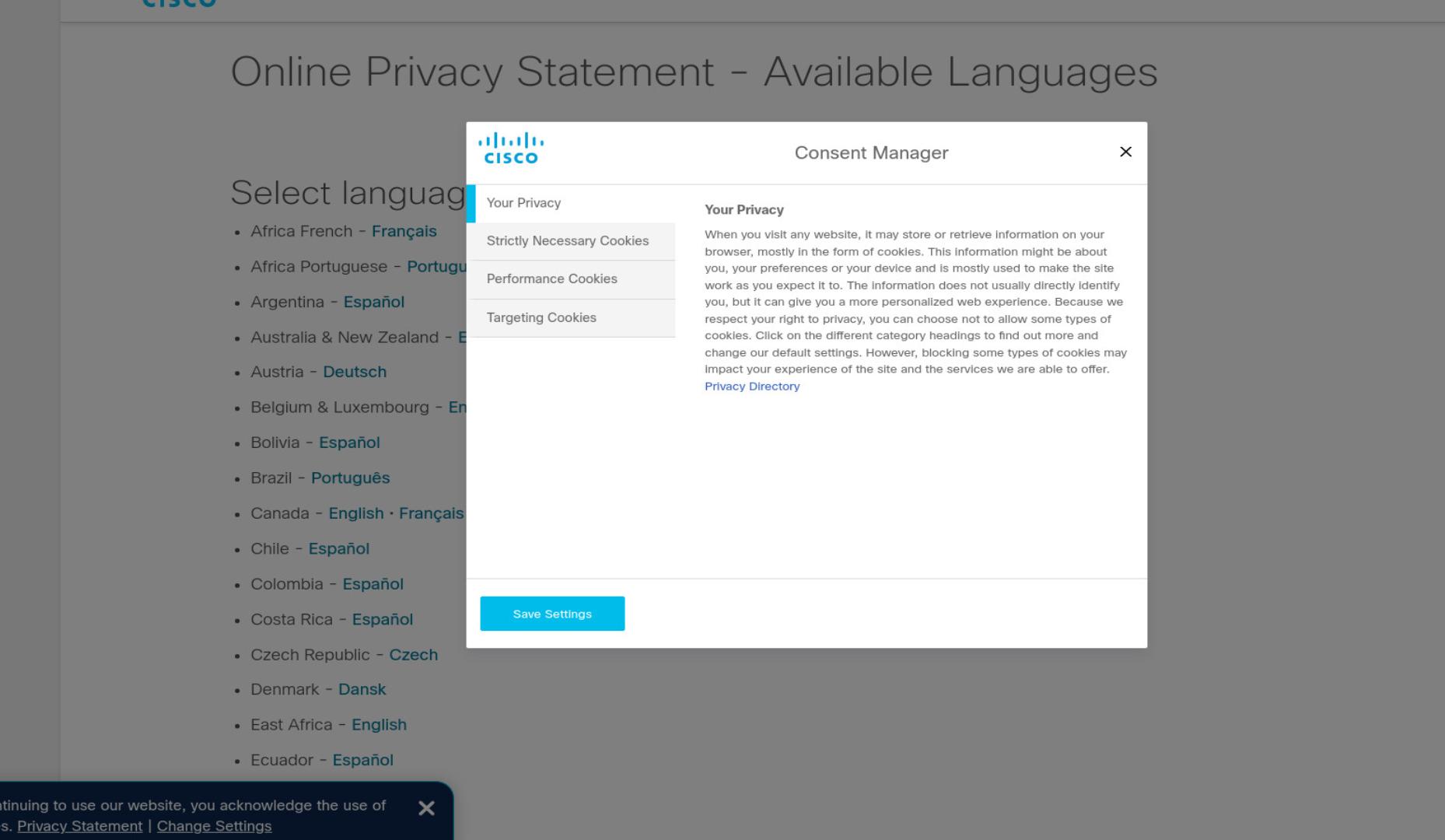Screen dimensions: 1445x840
Task: Open the Change Settings link in banner
Action: (214, 826)
